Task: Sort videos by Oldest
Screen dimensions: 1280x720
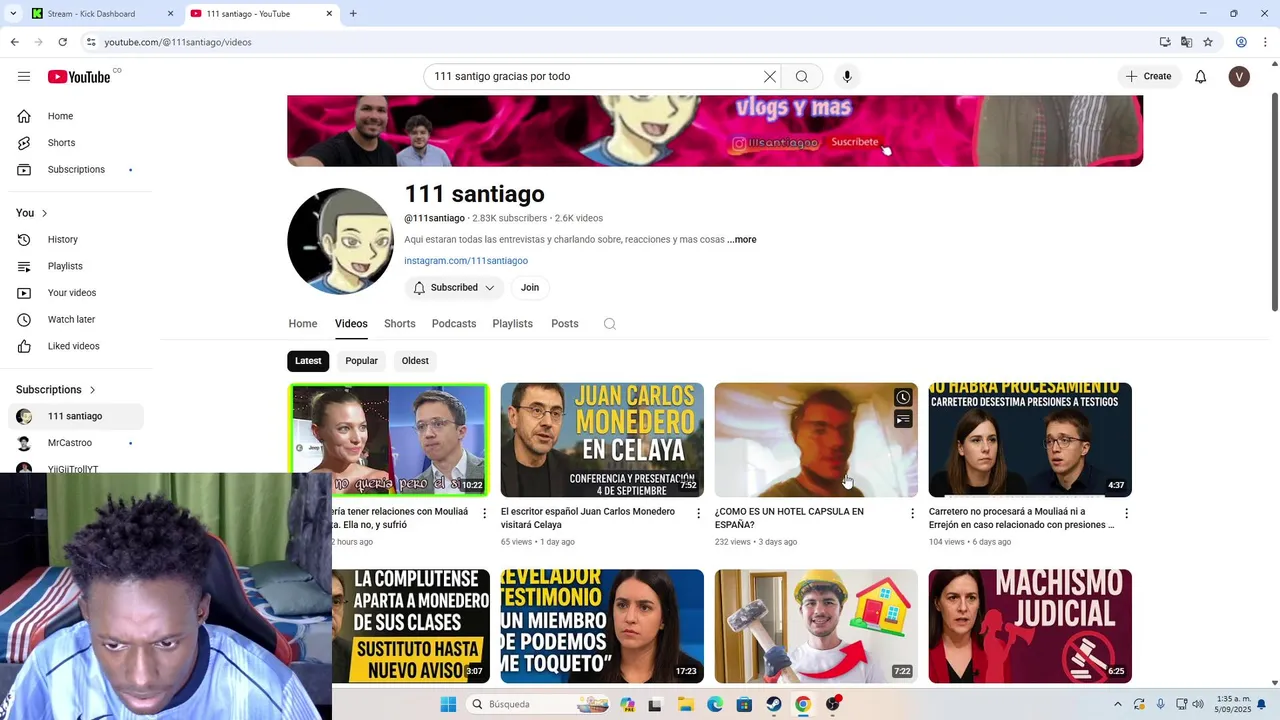Action: (415, 361)
